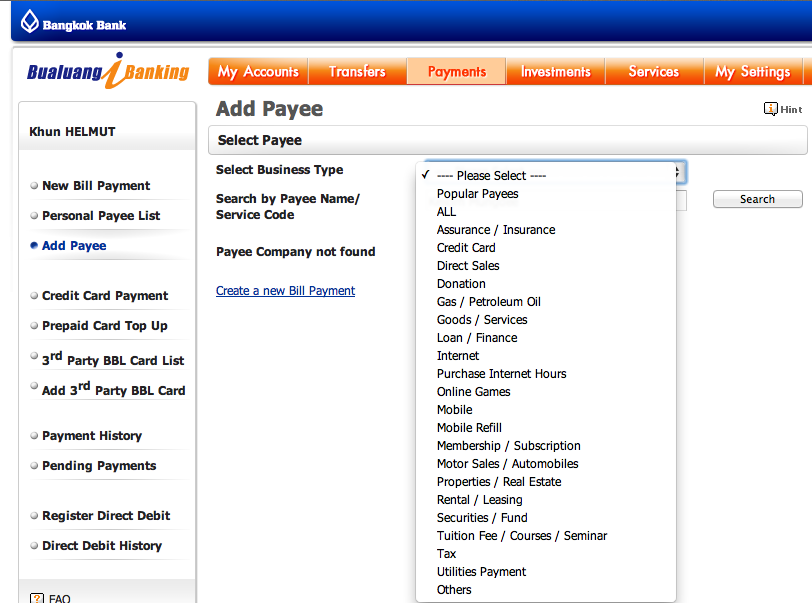Open Register Direct Debit
The height and width of the screenshot is (603, 812).
(x=106, y=515)
